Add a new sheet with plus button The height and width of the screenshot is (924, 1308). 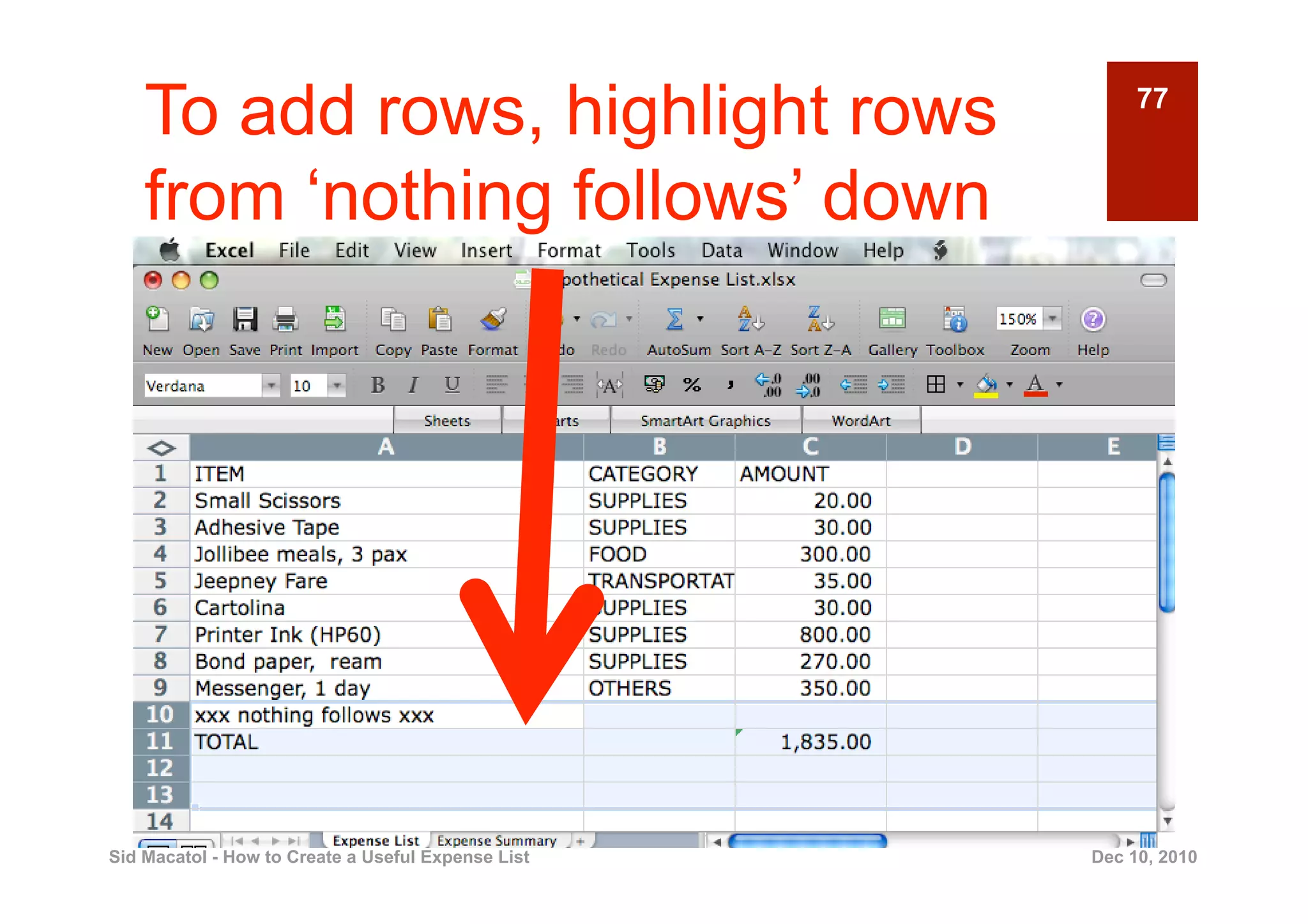580,842
